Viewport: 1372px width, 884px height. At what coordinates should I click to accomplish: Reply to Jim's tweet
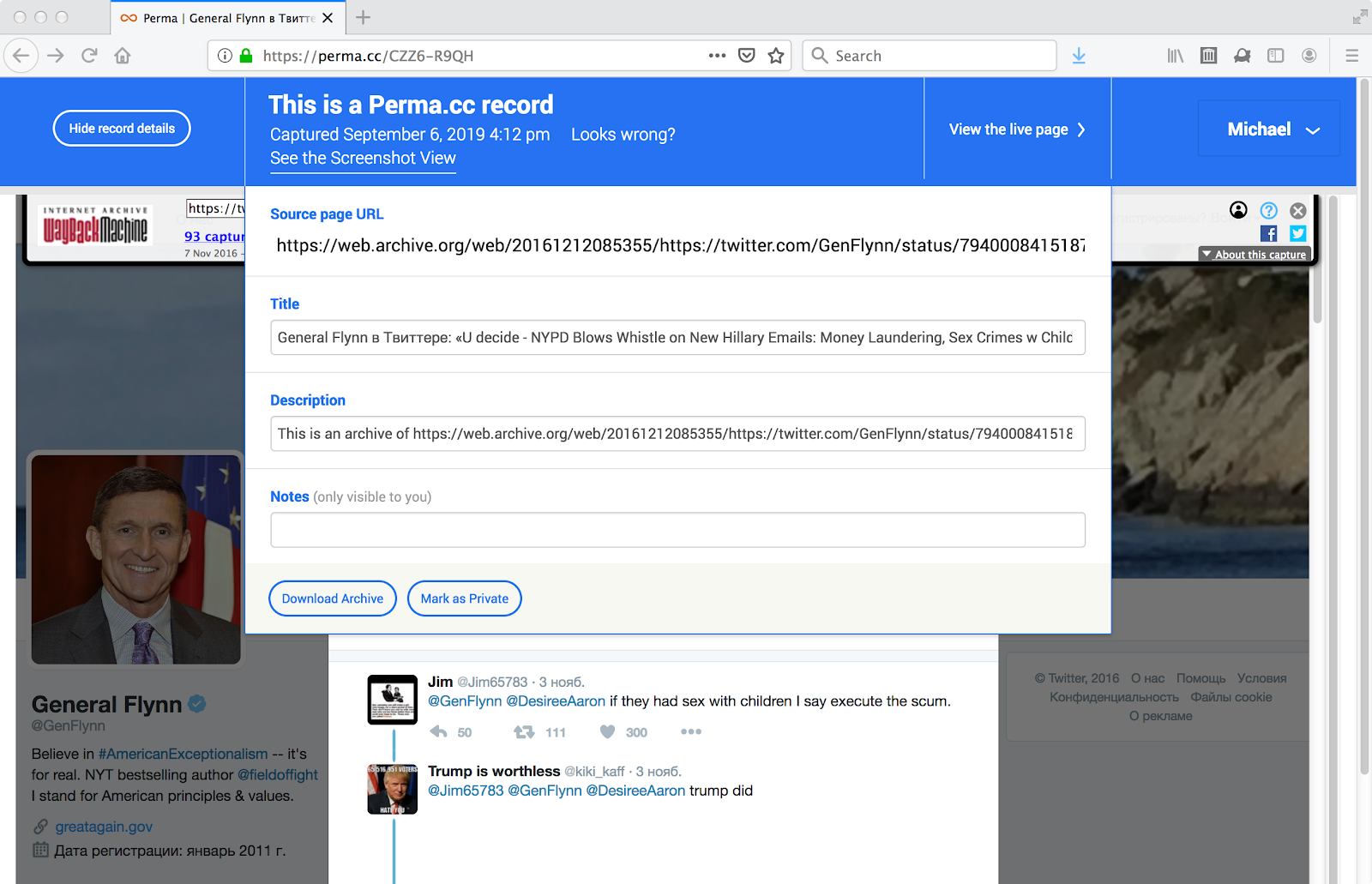click(x=439, y=732)
